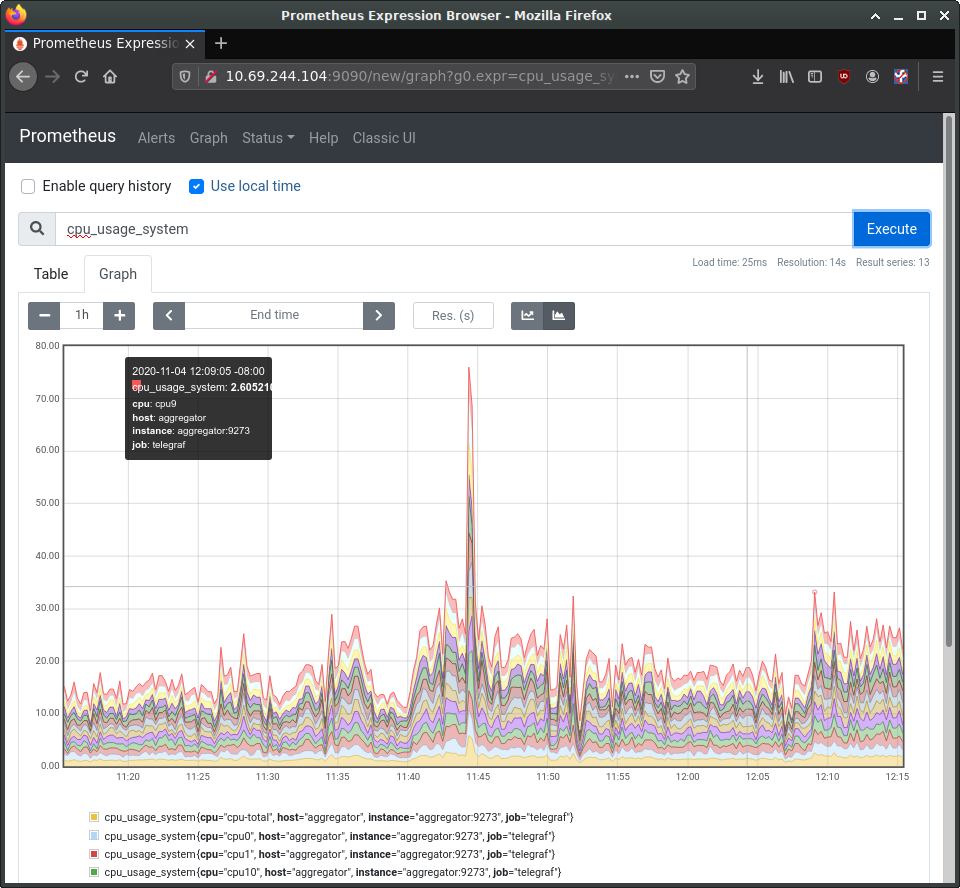The height and width of the screenshot is (888, 960).
Task: Bookmark this page with the star
Action: click(682, 77)
